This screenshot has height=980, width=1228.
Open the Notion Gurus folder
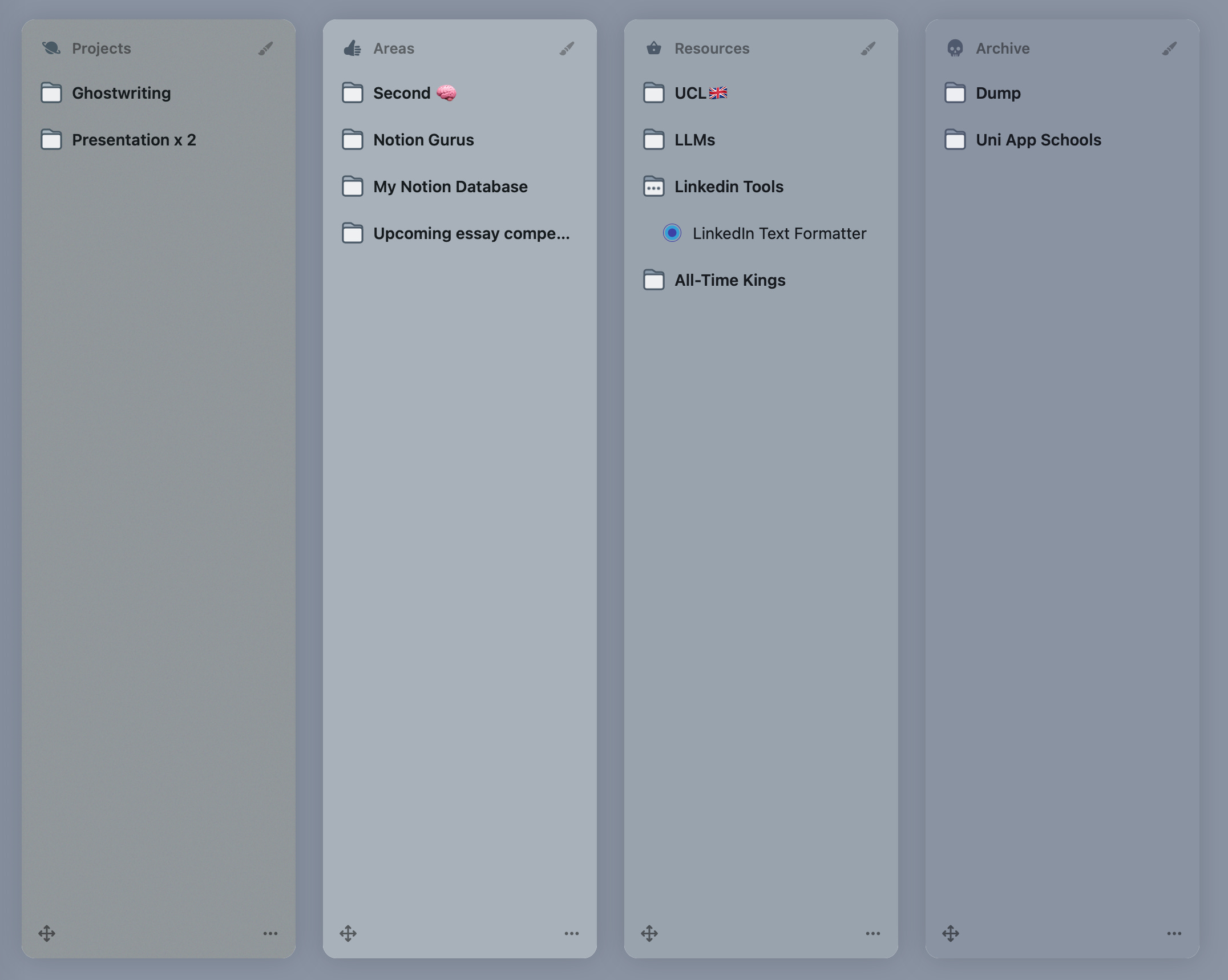tap(423, 140)
